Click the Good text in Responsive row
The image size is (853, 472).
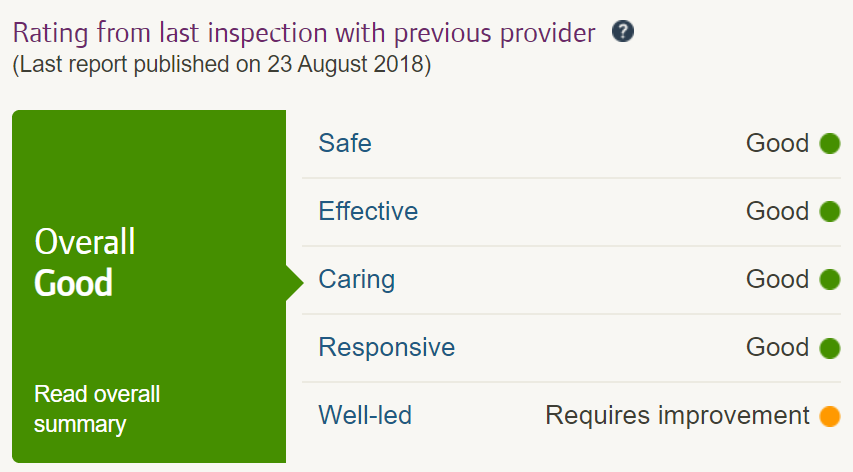pos(777,348)
